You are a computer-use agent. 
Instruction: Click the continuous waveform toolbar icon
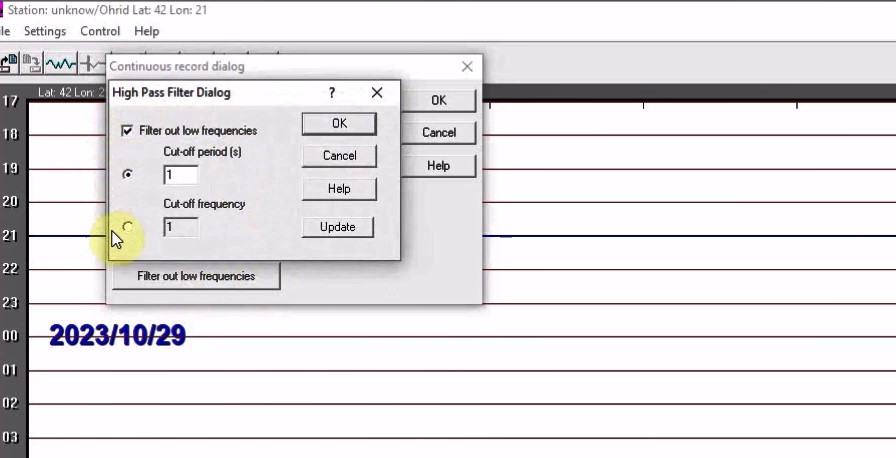point(60,64)
